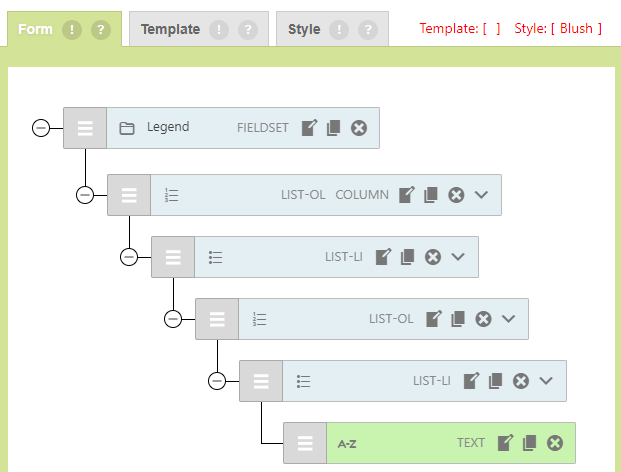Screen dimensions: 621x472
Task: Open chevron dropdown on LIST-OL COLUMN row
Action: coord(482,195)
